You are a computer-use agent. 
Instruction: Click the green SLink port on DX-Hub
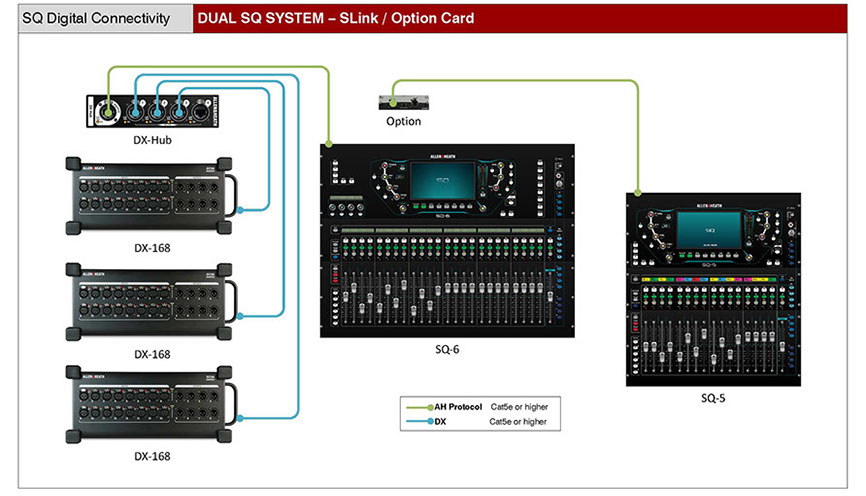[x=108, y=112]
